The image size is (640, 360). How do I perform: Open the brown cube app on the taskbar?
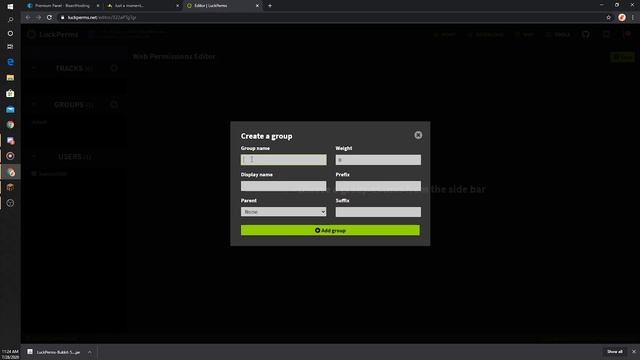click(x=10, y=187)
